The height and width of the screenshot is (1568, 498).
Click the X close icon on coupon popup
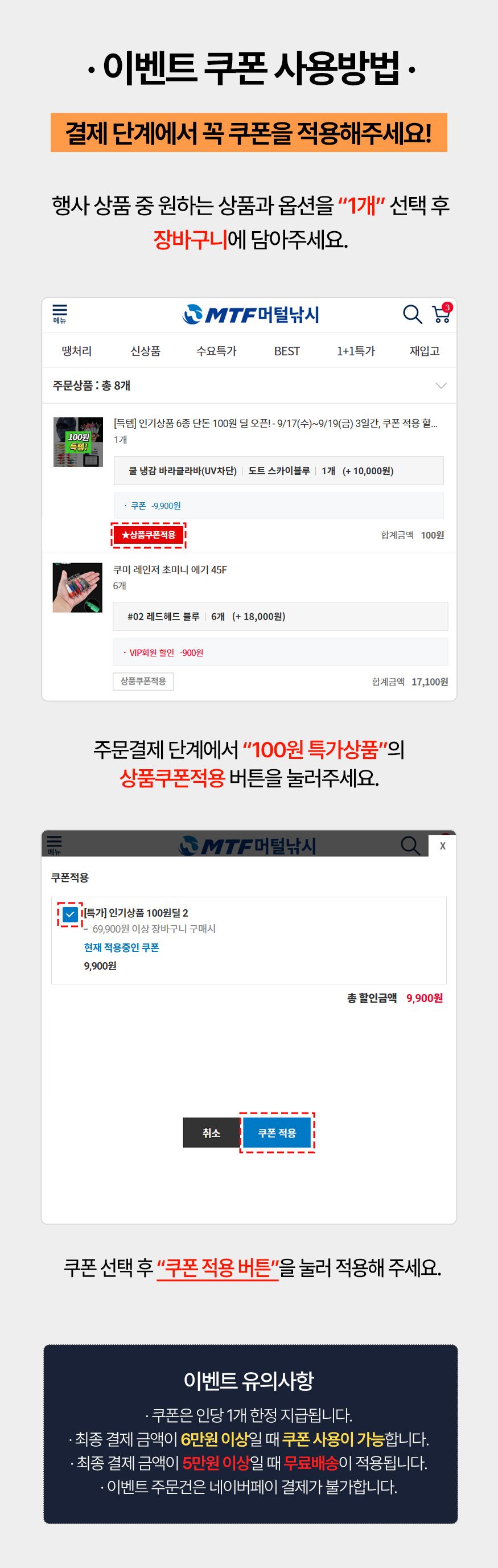click(x=443, y=845)
